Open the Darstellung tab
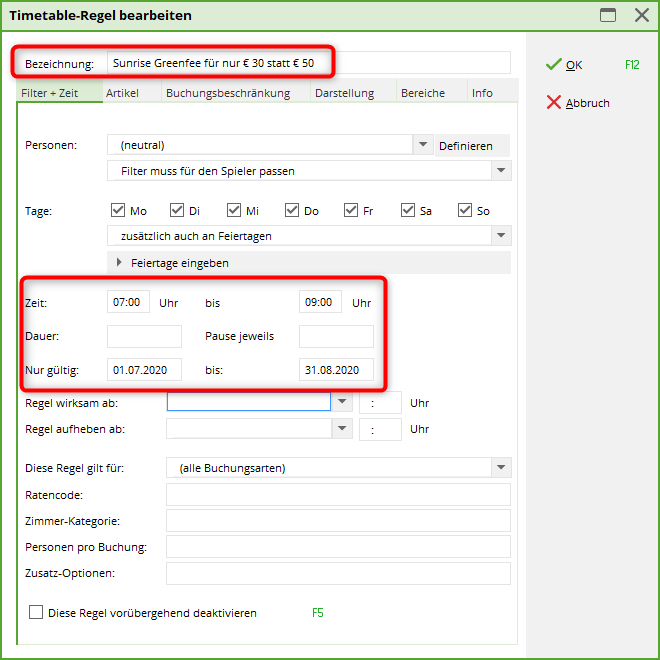660x660 pixels. [344, 93]
